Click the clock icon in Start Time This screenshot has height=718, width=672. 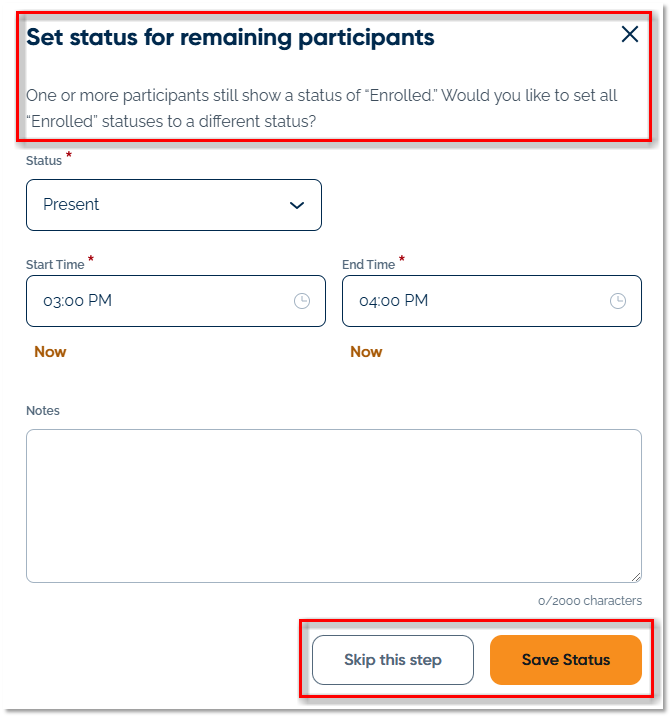302,301
